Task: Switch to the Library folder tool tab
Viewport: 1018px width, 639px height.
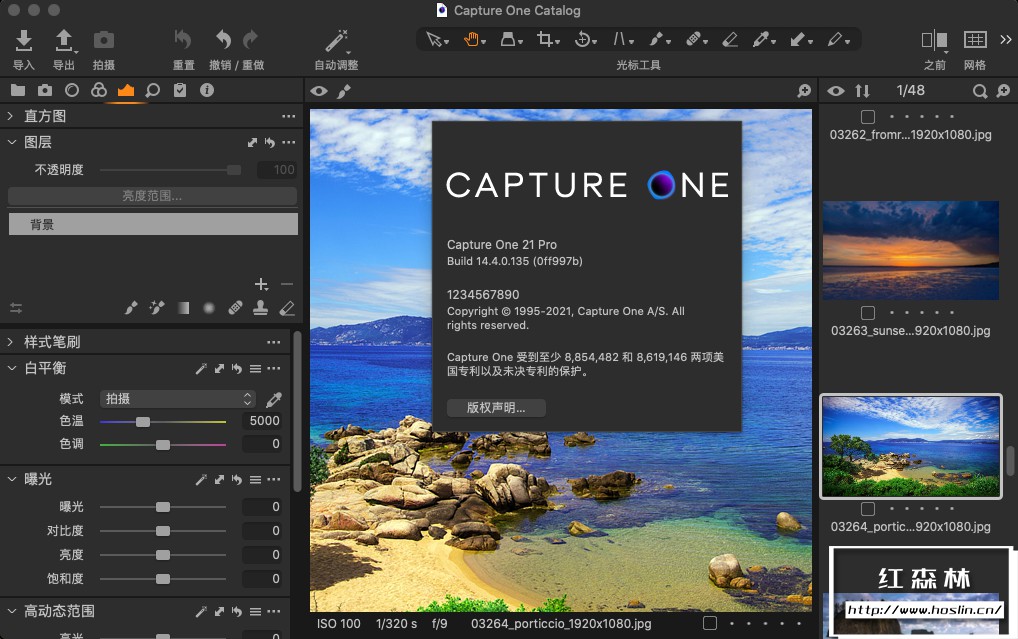Action: [18, 91]
